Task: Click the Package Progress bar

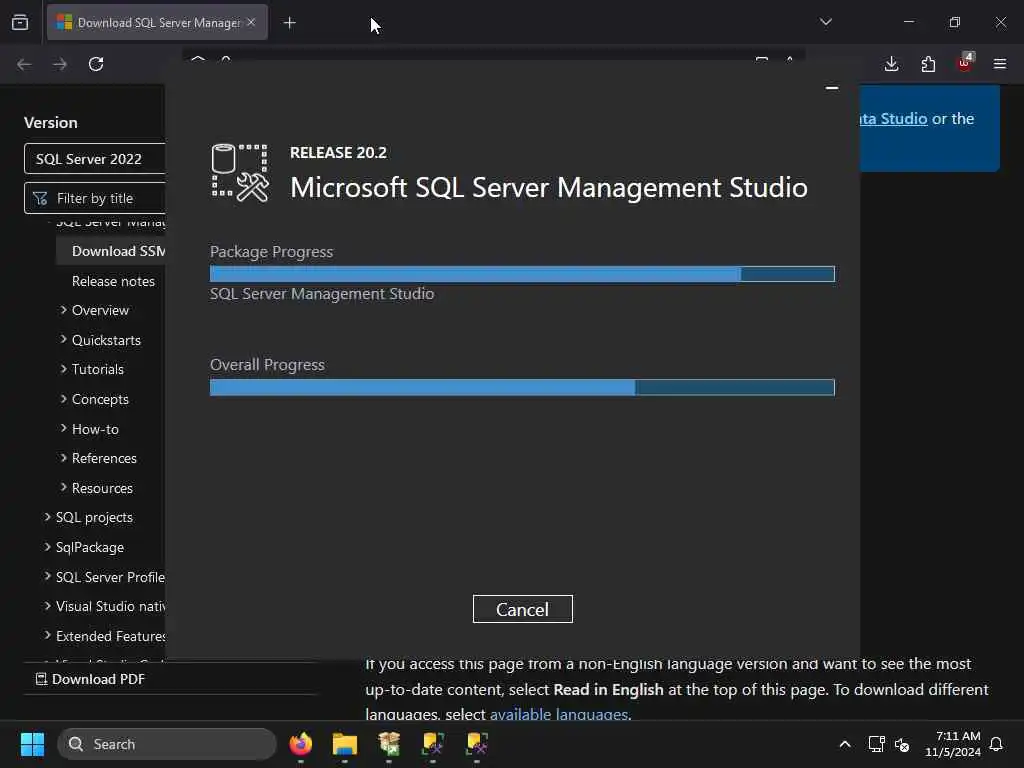Action: point(522,274)
